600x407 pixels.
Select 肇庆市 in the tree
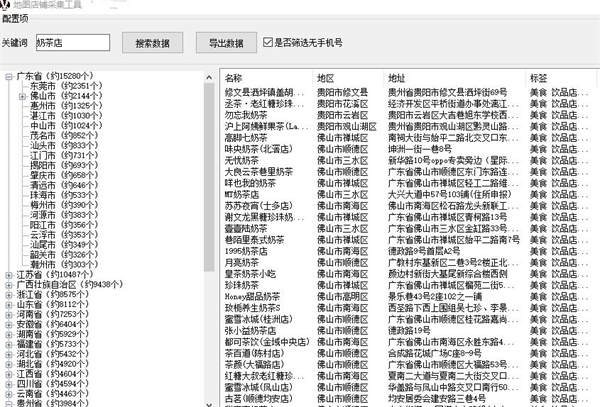click(x=64, y=175)
